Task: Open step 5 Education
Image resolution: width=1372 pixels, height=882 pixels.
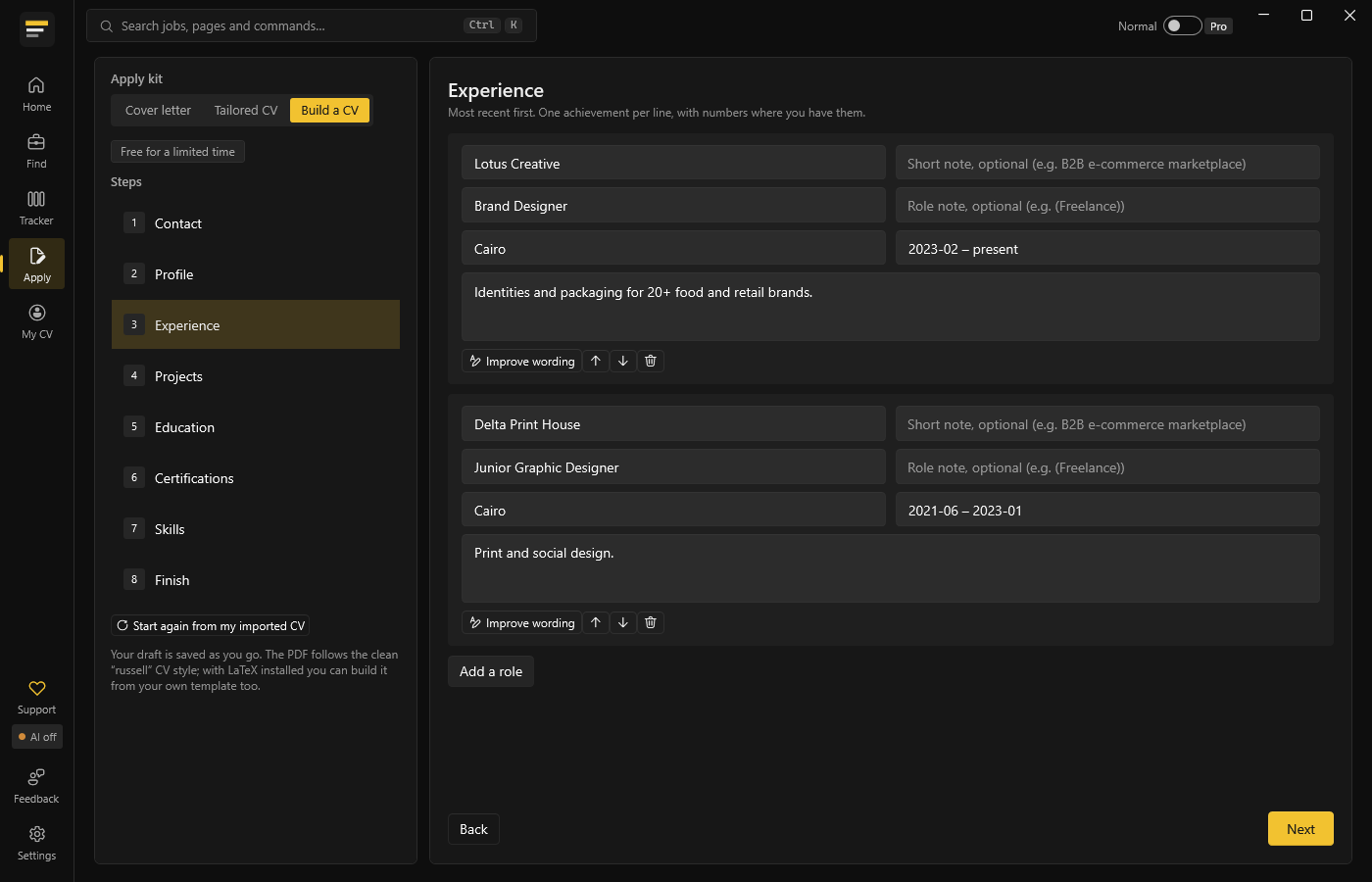Action: (256, 427)
